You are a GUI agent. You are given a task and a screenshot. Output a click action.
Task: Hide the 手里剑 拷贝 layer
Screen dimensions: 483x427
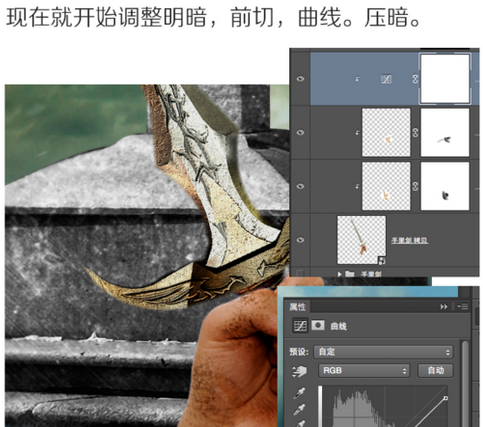pyautogui.click(x=300, y=240)
